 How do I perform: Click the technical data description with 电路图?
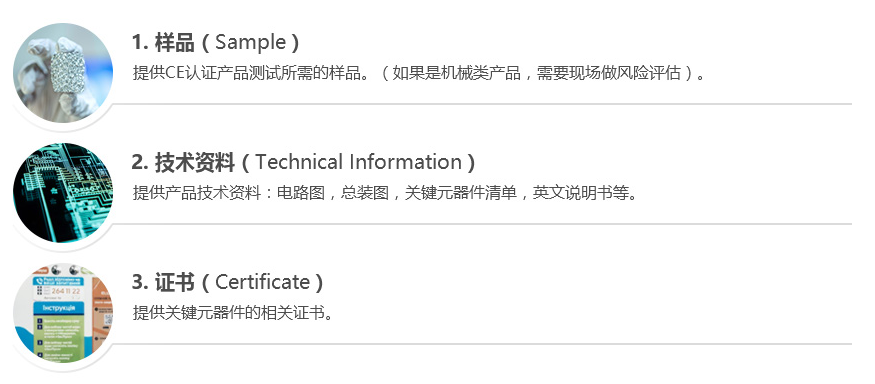pos(384,193)
